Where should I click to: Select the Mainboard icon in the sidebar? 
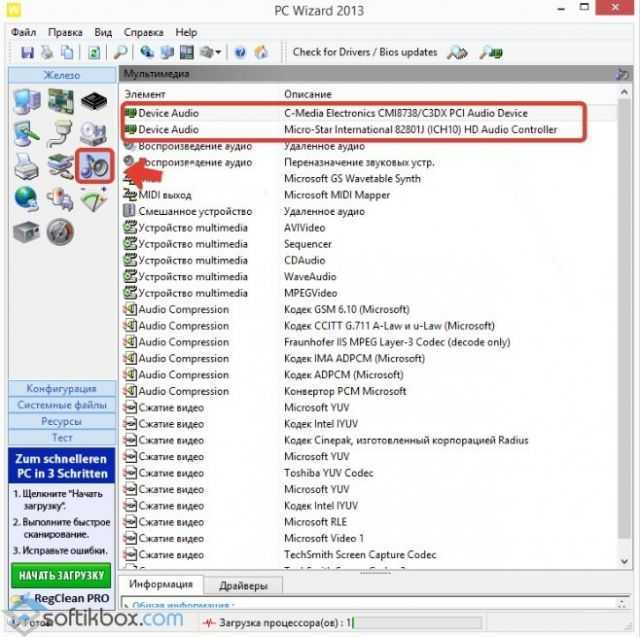(x=61, y=101)
